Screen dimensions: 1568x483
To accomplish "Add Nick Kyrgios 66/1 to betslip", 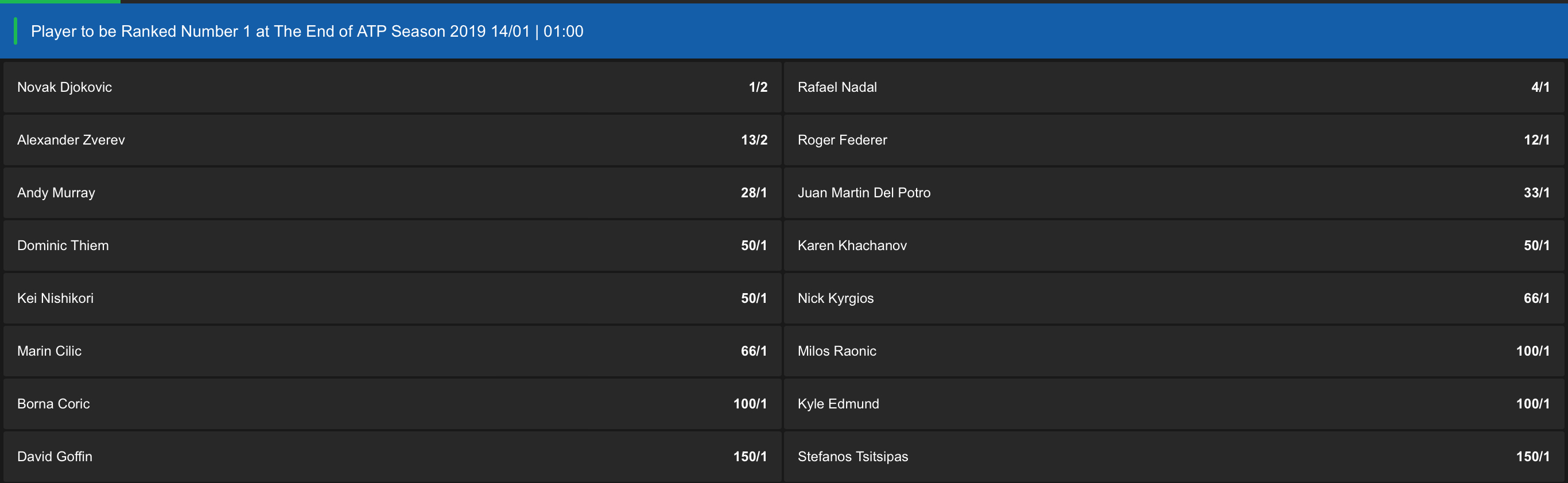I will [1174, 298].
